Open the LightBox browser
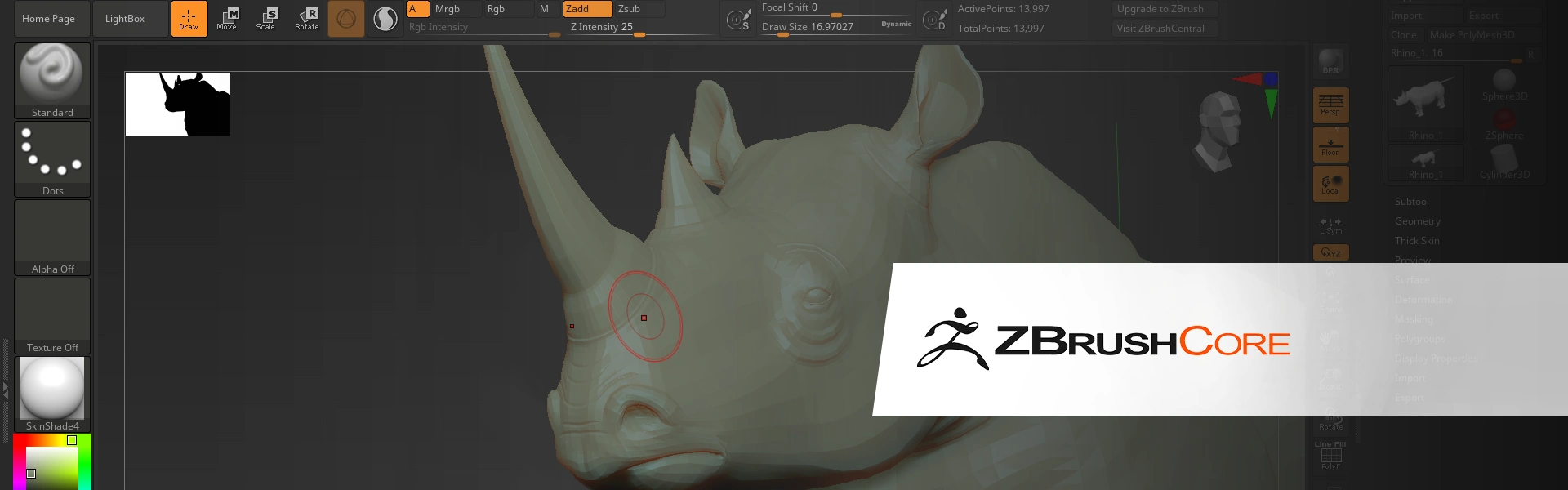 point(125,19)
